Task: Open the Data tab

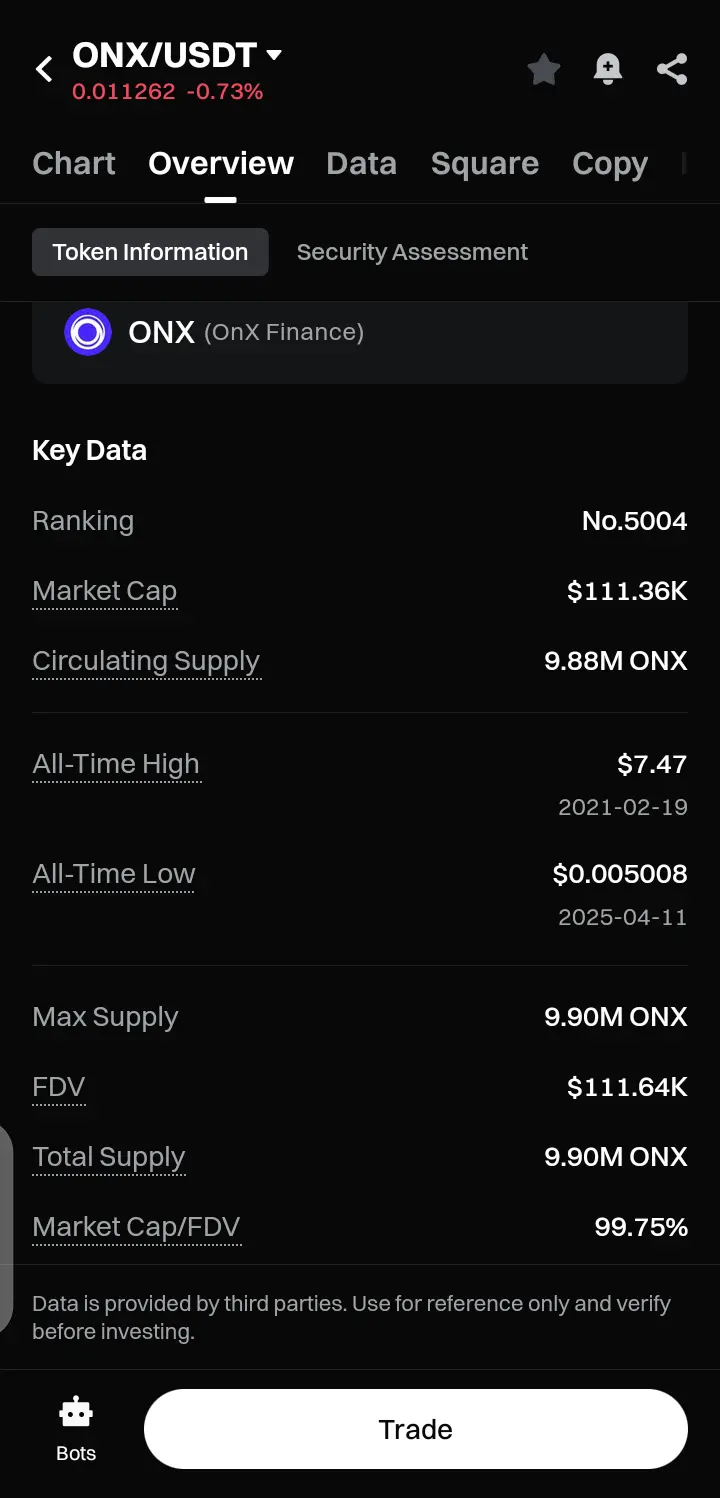Action: pyautogui.click(x=361, y=164)
